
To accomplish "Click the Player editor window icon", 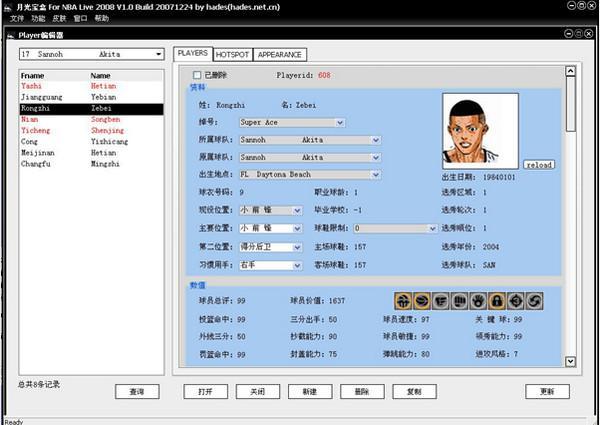I will pos(11,35).
